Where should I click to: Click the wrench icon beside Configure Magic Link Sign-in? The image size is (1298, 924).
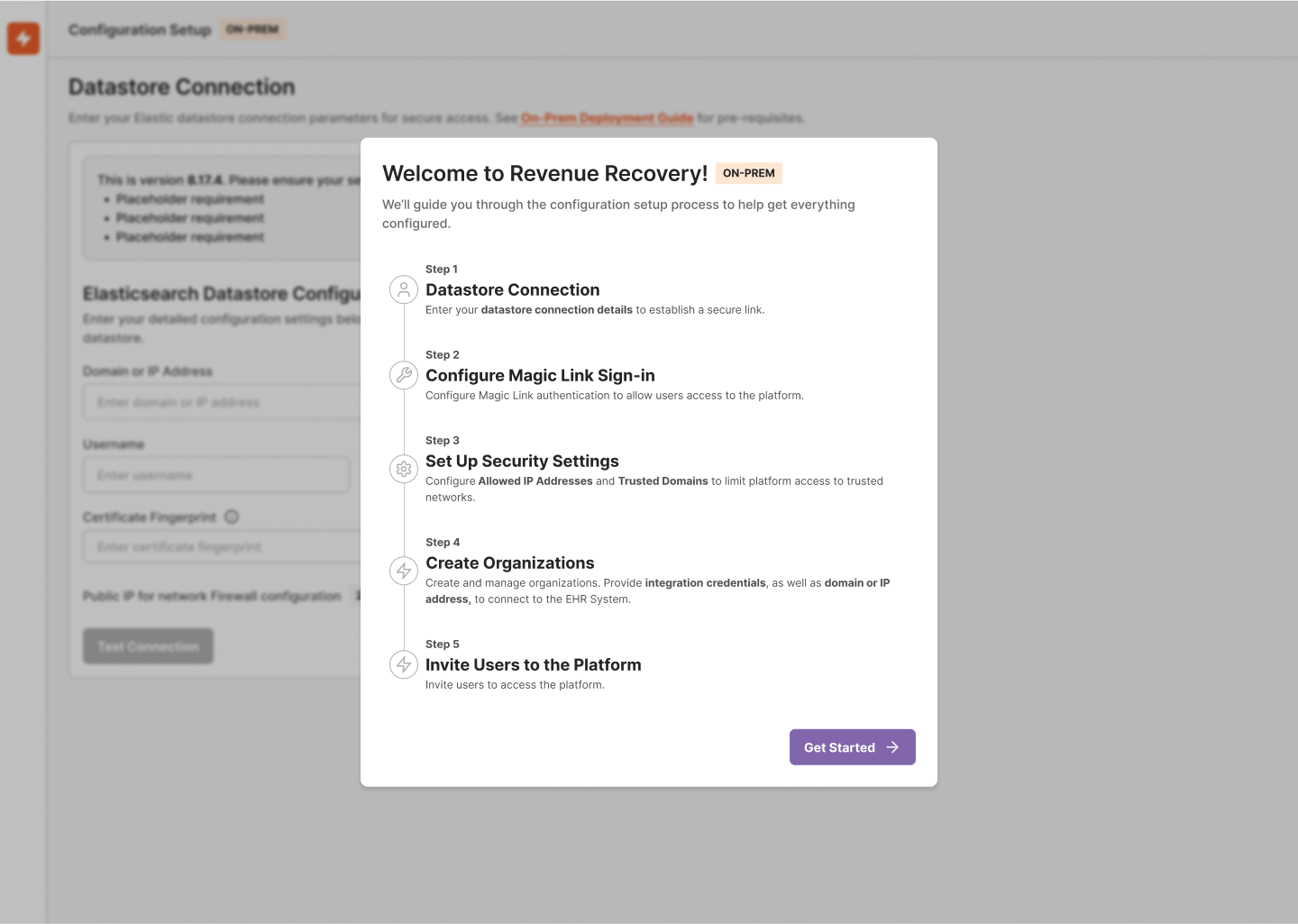404,375
